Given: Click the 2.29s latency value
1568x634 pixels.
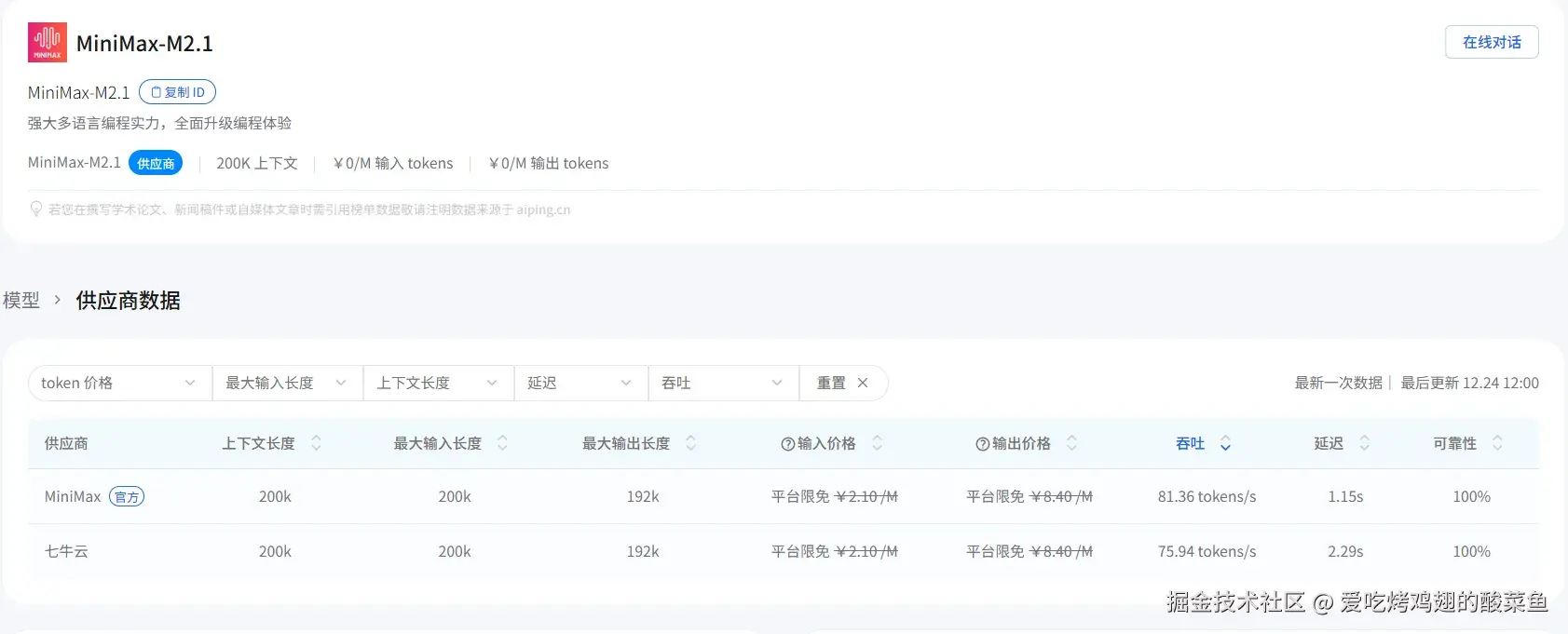Looking at the screenshot, I should [x=1345, y=551].
